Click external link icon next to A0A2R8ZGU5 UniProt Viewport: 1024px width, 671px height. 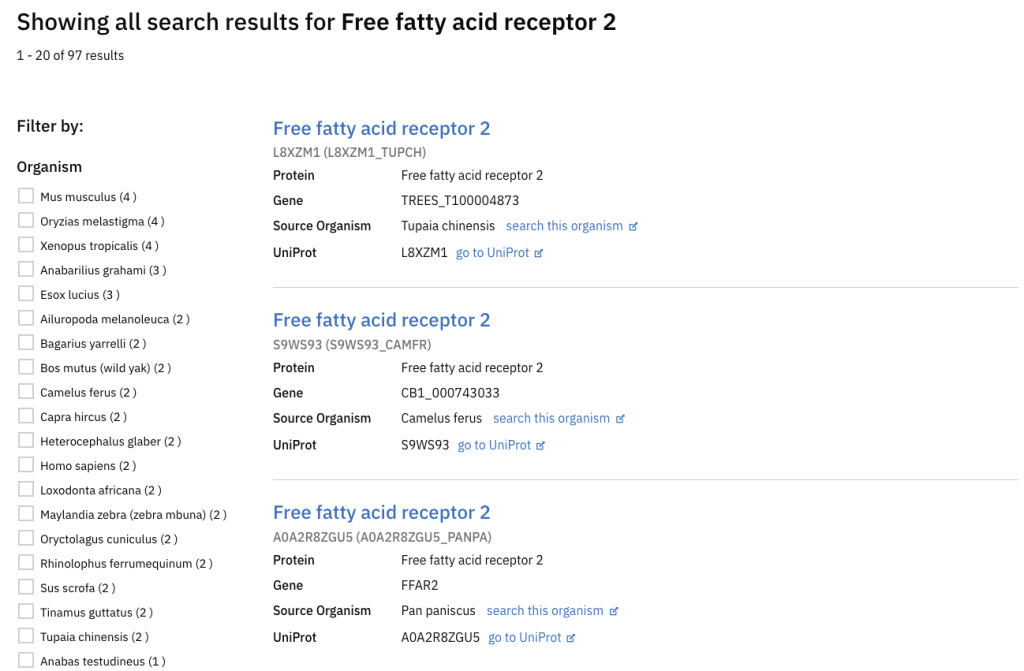point(571,638)
